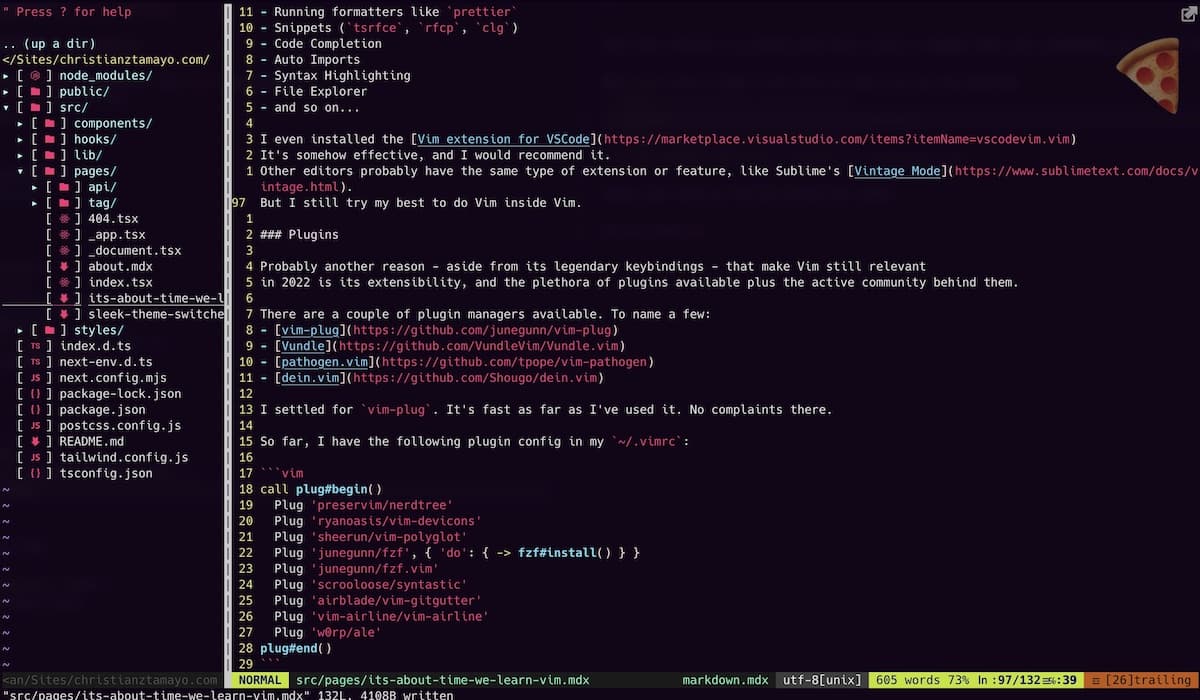The height and width of the screenshot is (700, 1200).
Task: Click the 'Vim extension for VSCode' link
Action: coord(504,139)
